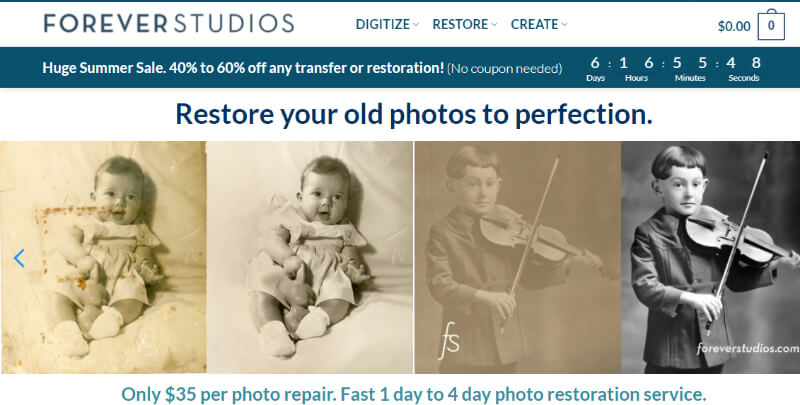Click the restored black-and-white violin boy photo
This screenshot has width=800, height=405.
coord(710,257)
